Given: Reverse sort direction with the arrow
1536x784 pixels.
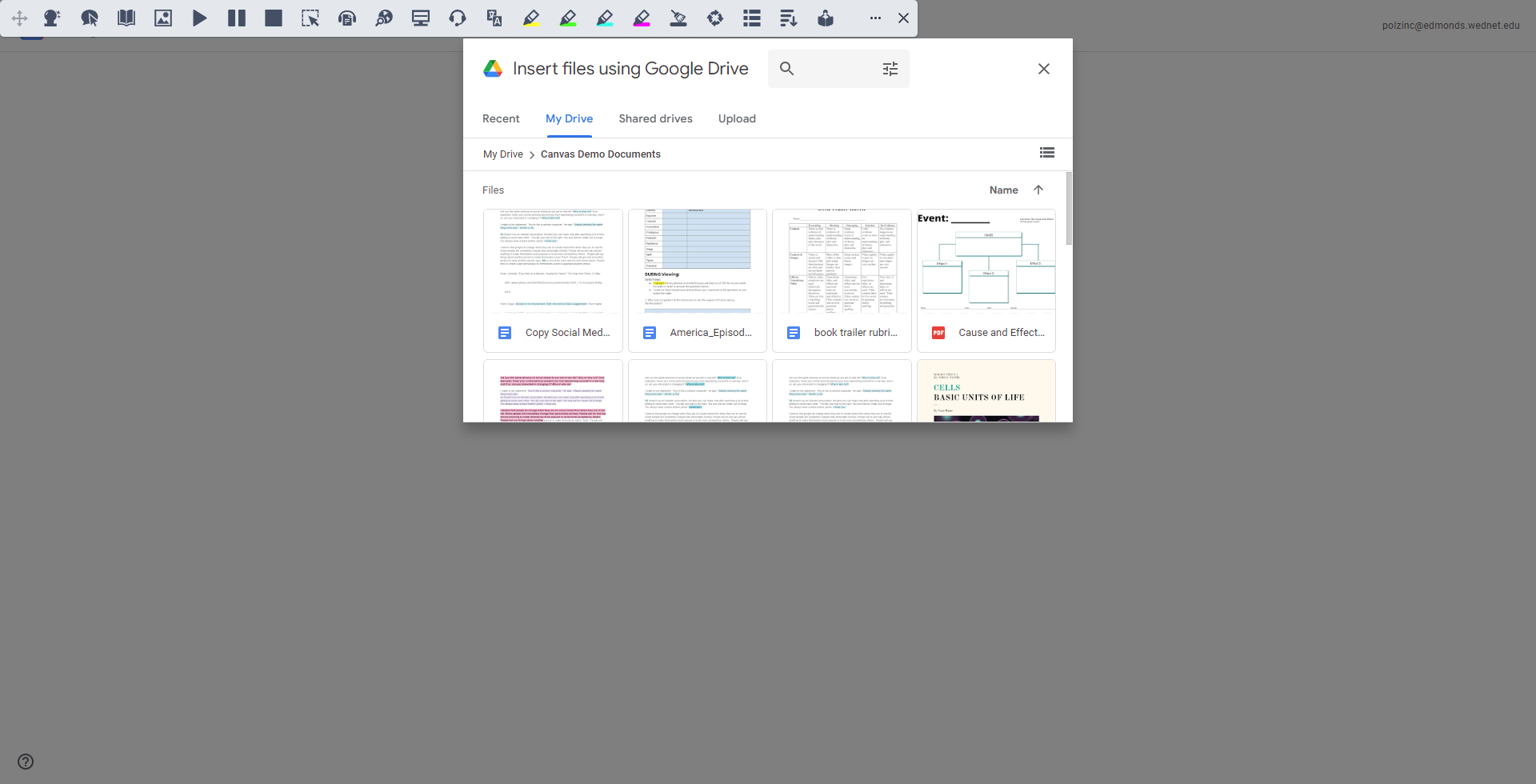Looking at the screenshot, I should pos(1038,190).
